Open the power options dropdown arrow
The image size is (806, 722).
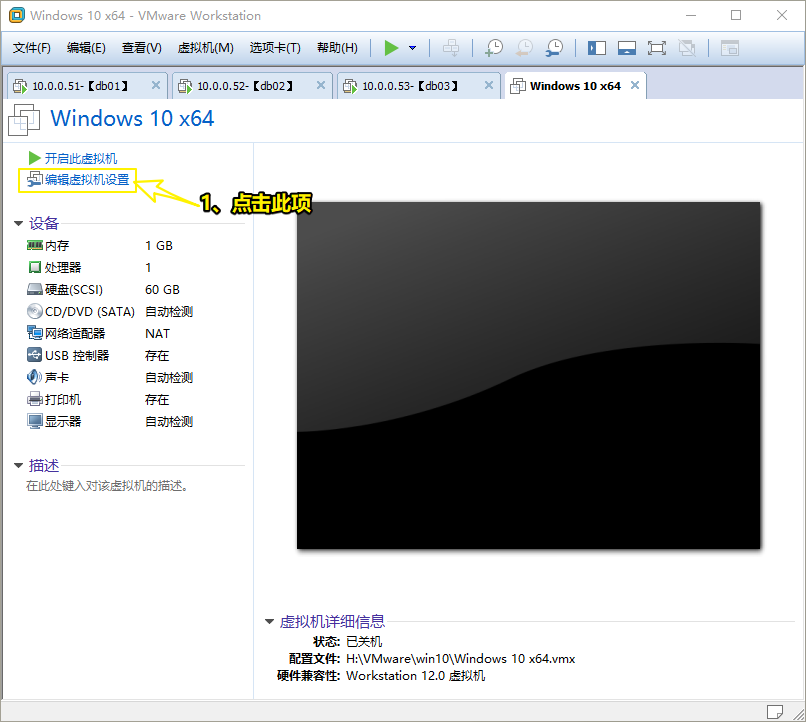coord(412,48)
